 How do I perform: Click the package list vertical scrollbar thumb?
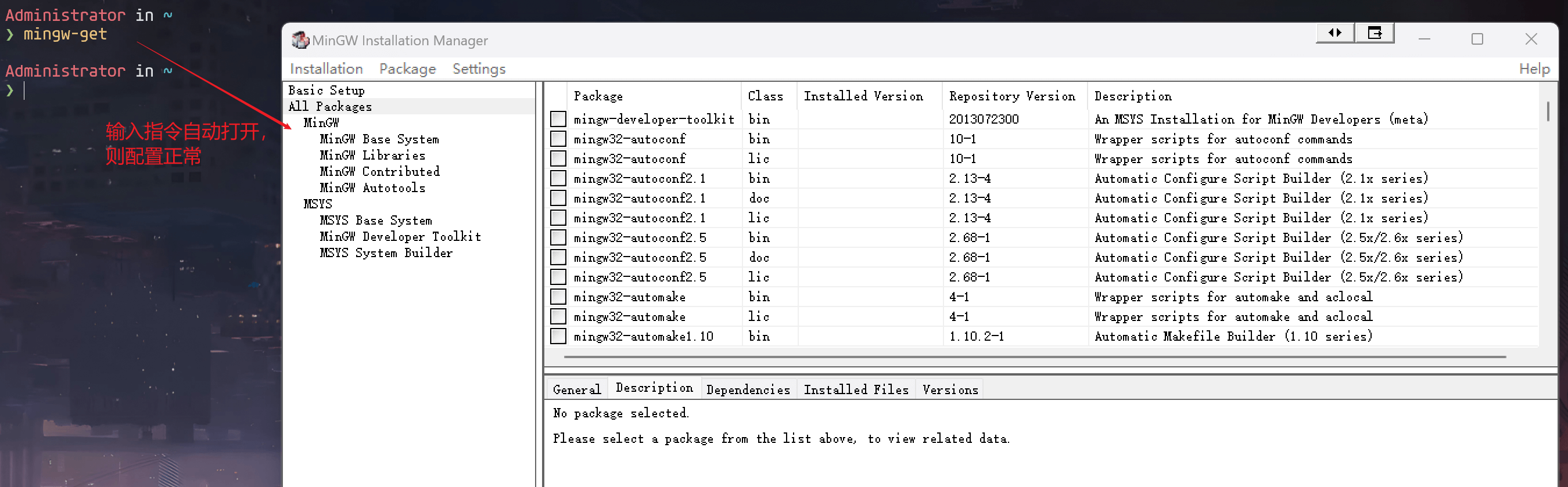tap(1547, 111)
